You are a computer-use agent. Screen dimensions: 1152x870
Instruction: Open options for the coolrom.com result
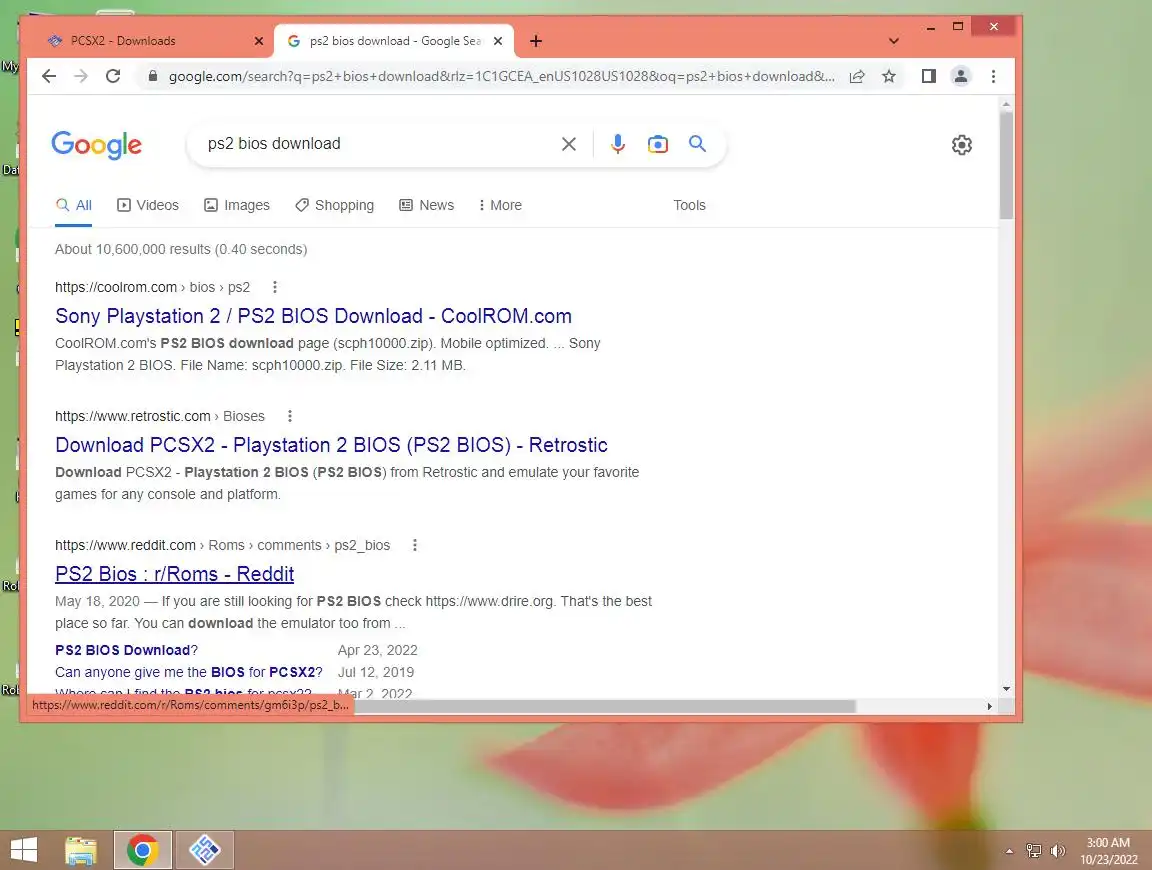click(x=275, y=287)
